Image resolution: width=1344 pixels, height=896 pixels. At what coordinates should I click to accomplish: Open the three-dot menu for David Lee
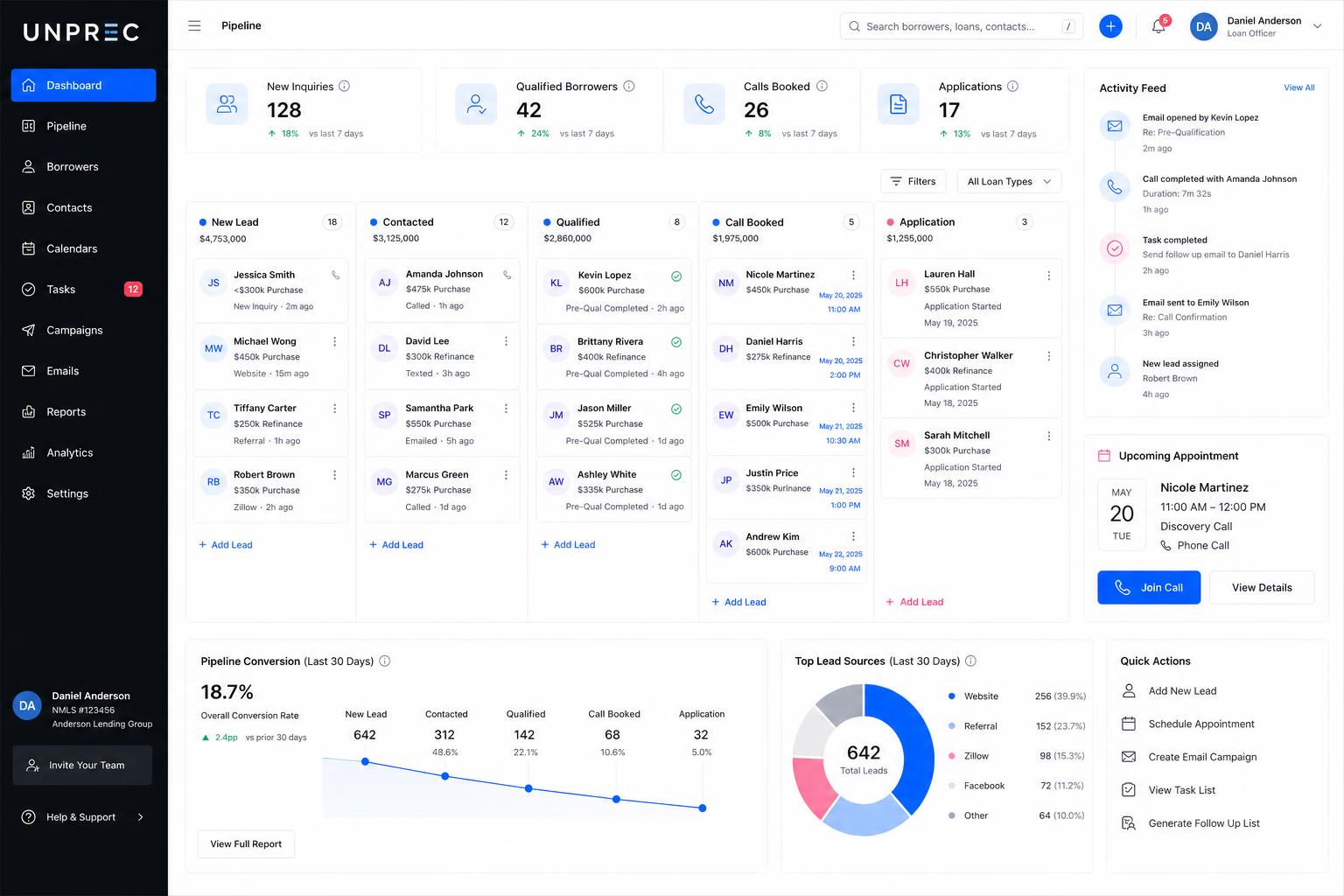click(x=506, y=341)
